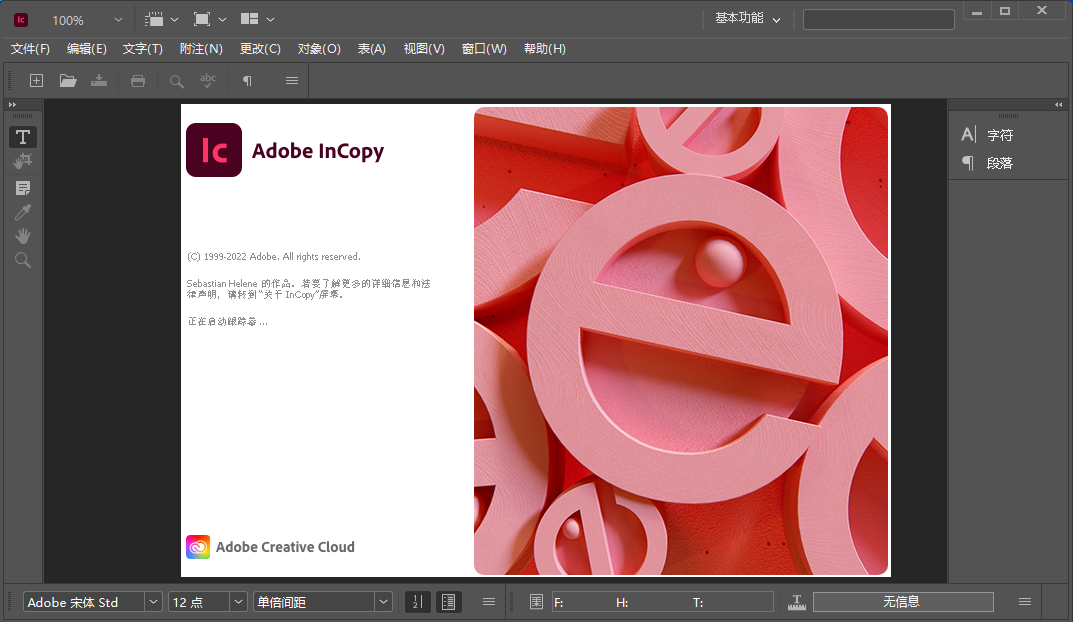The image size is (1073, 622).
Task: Click the Open folder toolbar icon
Action: coord(68,81)
